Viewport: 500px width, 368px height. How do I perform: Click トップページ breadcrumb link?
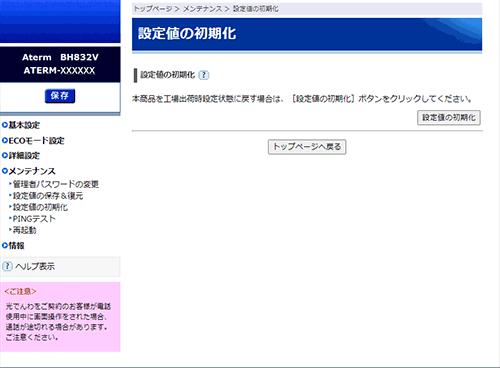click(153, 9)
